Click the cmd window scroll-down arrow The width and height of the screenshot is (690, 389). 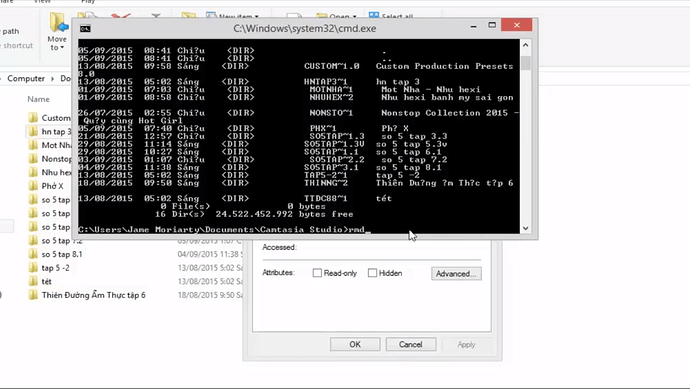click(525, 228)
